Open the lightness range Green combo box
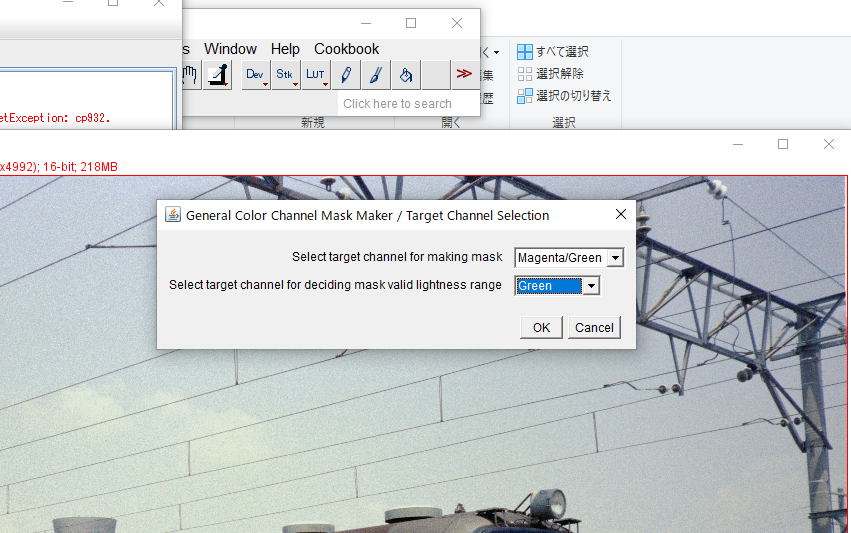This screenshot has height=533, width=851. click(557, 285)
